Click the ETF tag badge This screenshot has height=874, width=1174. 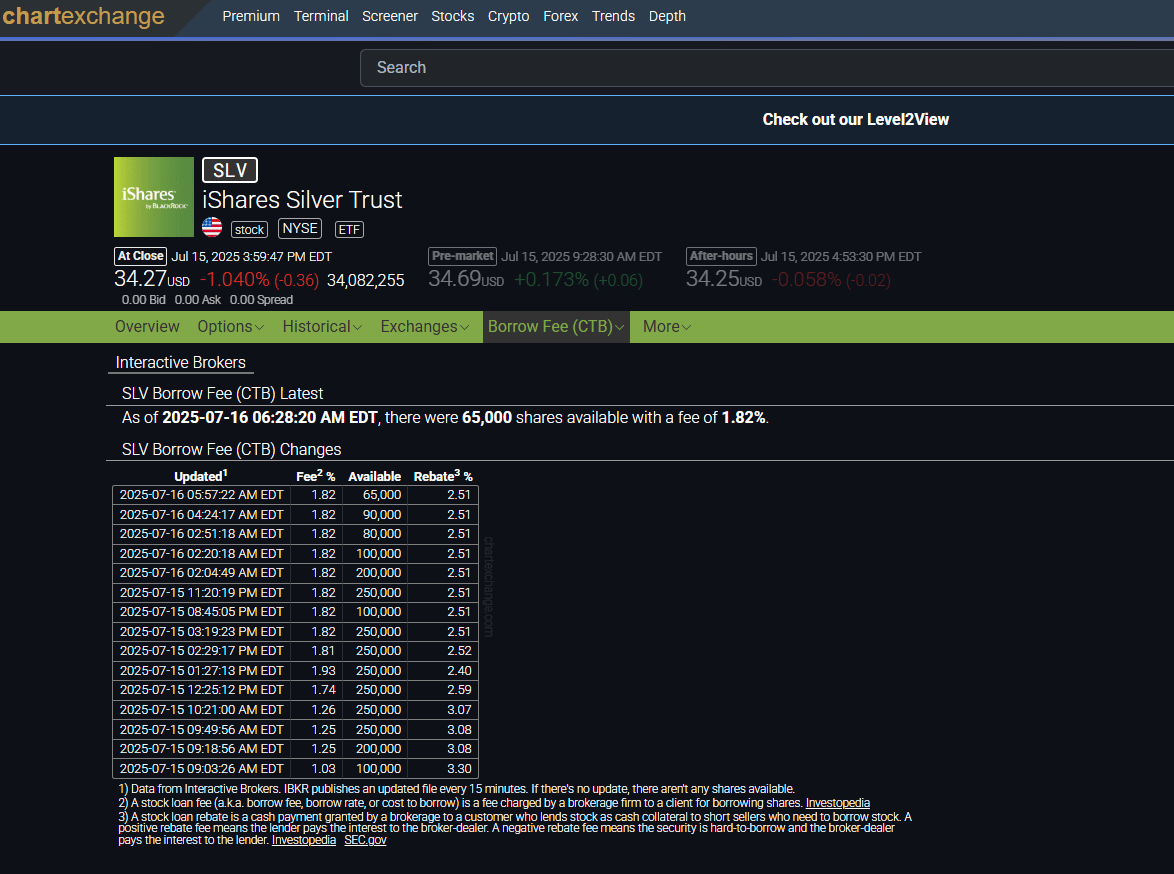[349, 229]
